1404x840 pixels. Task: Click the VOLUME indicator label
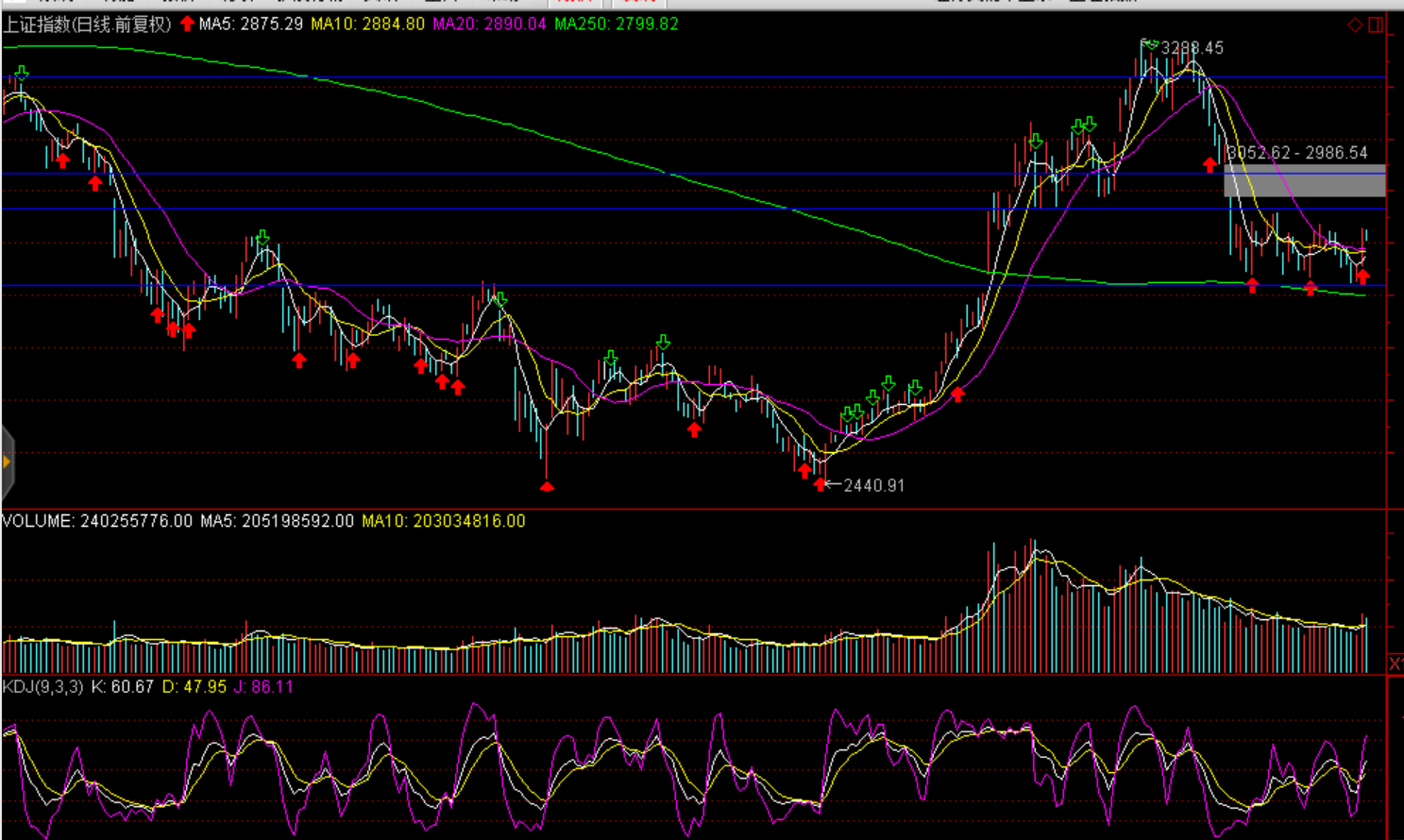(x=38, y=521)
